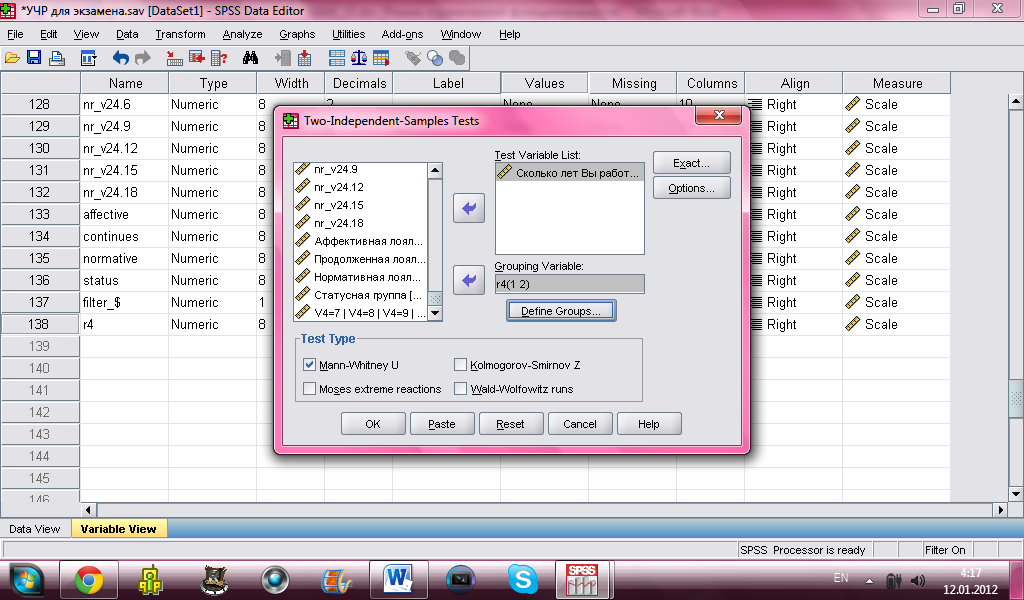Open the Utilities menu
Screen dimensions: 1024x600
(349, 34)
